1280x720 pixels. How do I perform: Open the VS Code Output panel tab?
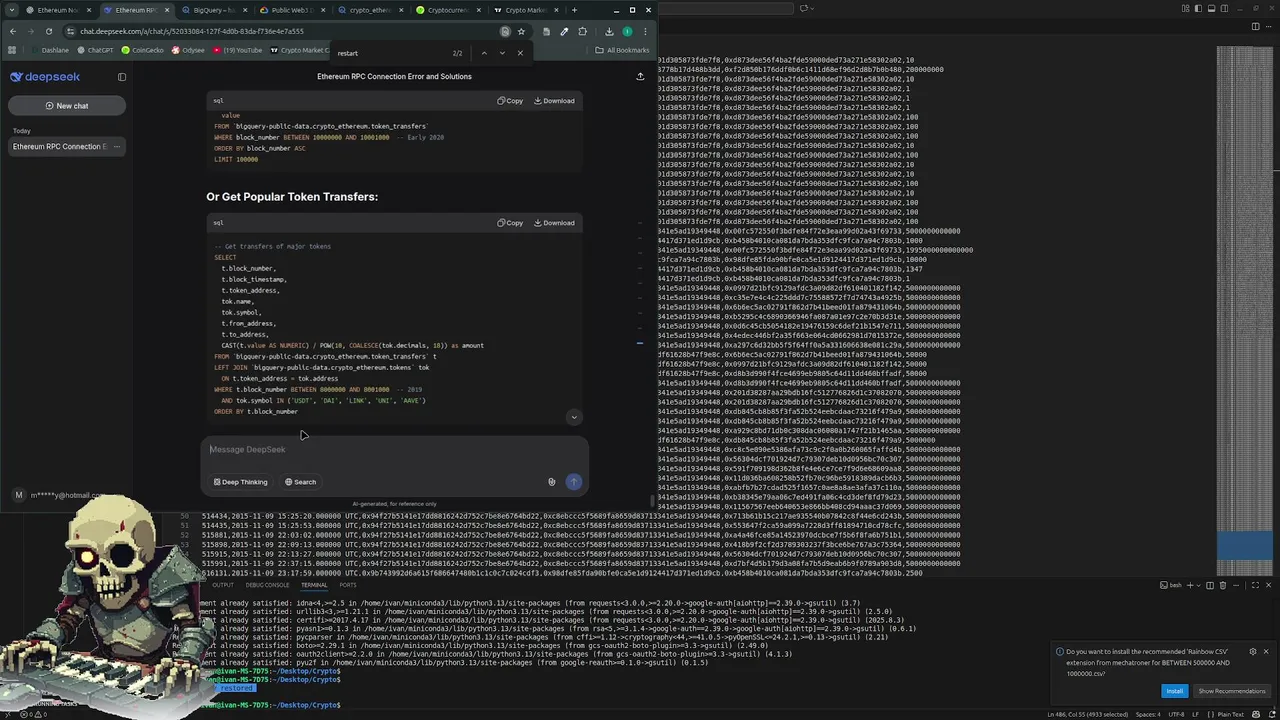point(223,585)
